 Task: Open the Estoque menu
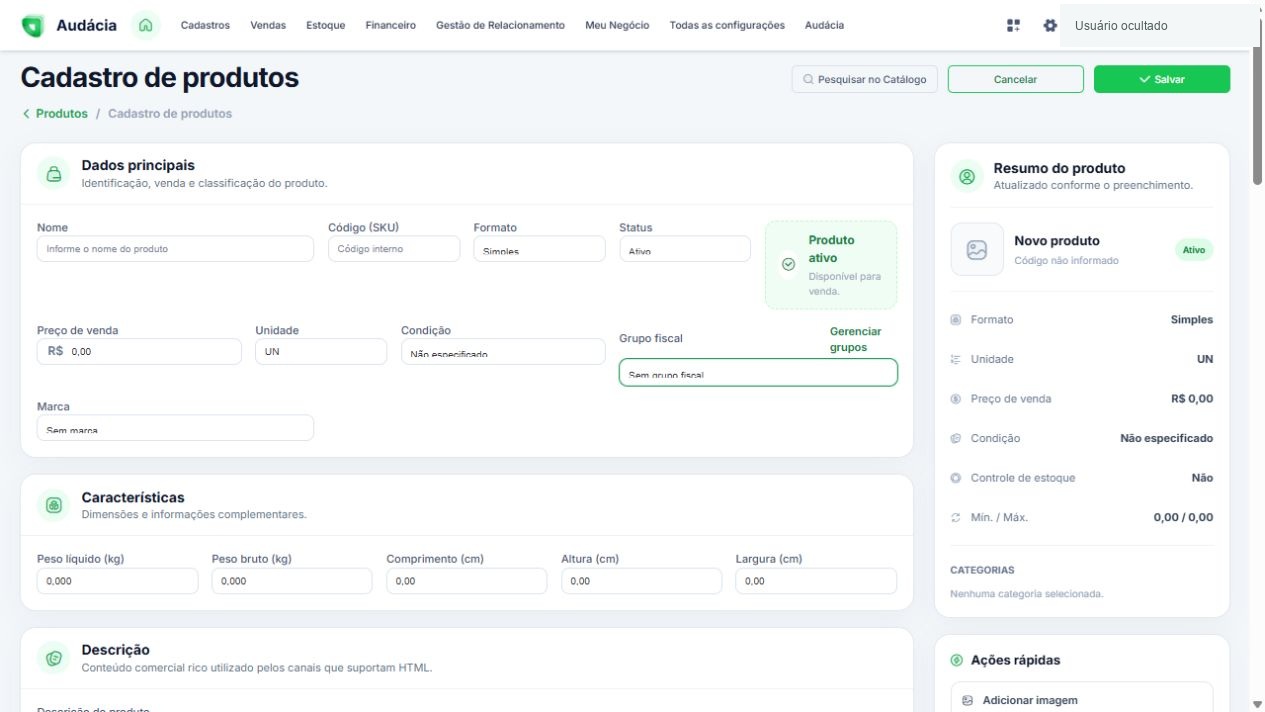(x=326, y=25)
